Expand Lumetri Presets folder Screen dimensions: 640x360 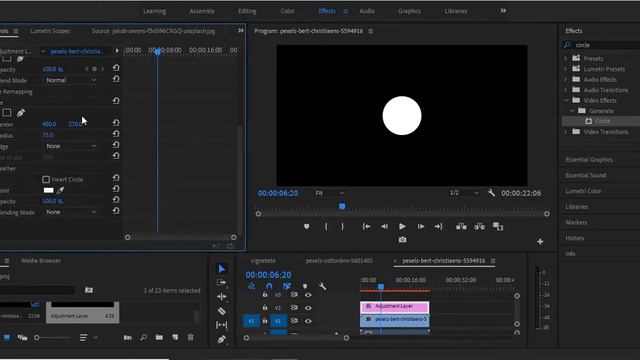coord(566,69)
